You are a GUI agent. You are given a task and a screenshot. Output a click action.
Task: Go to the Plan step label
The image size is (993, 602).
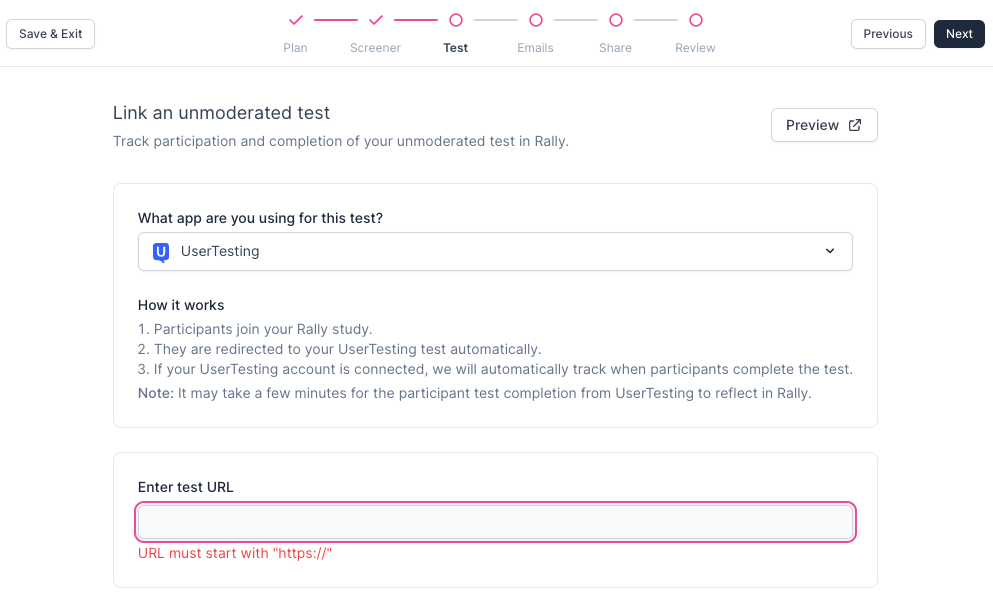click(x=295, y=48)
